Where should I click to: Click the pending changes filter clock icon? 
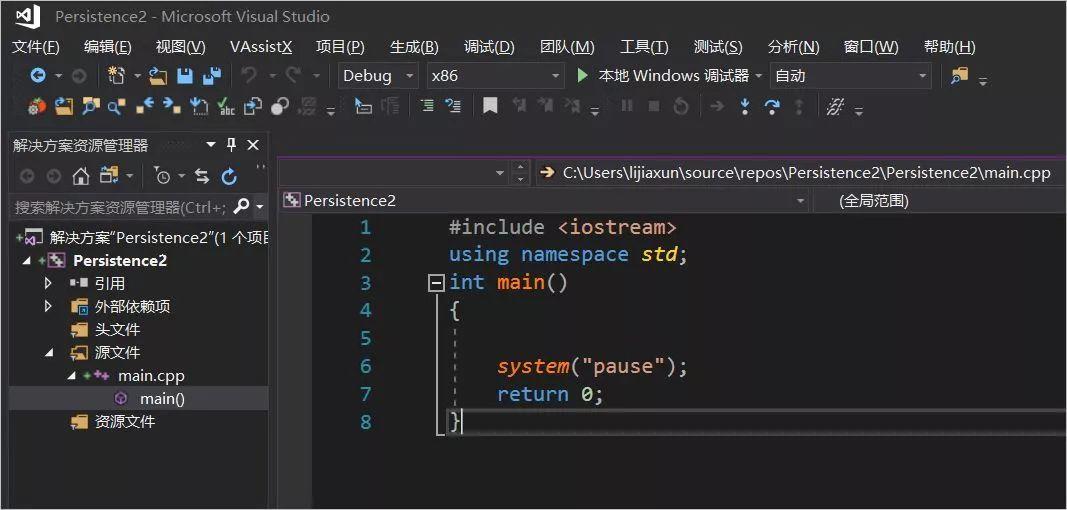point(162,176)
